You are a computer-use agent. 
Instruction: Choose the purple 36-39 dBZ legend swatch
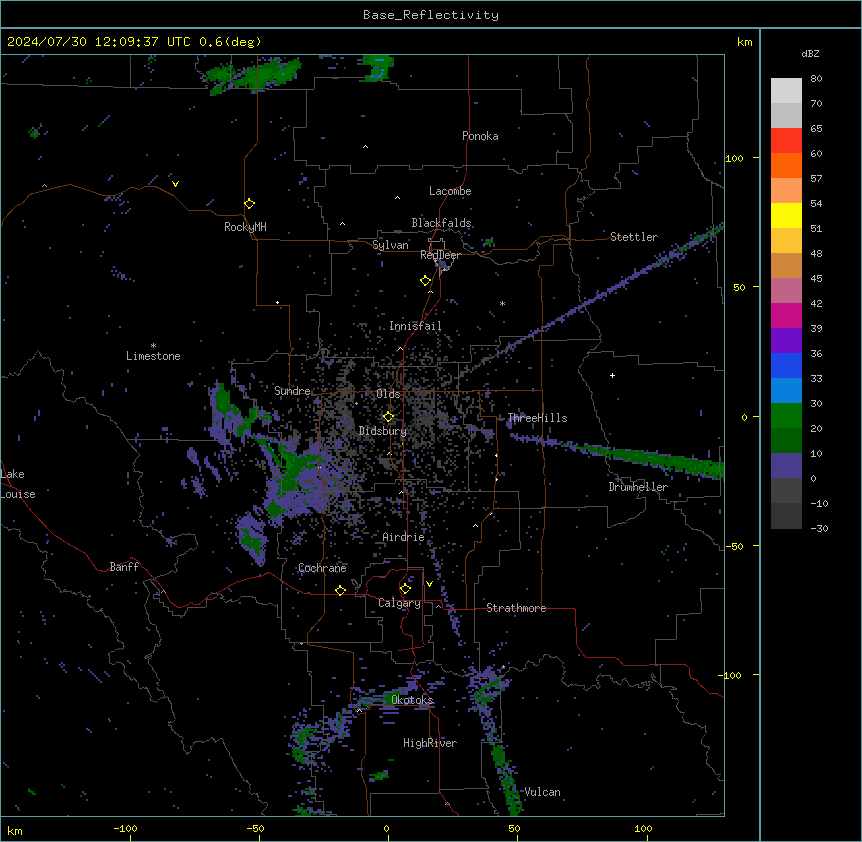point(786,341)
